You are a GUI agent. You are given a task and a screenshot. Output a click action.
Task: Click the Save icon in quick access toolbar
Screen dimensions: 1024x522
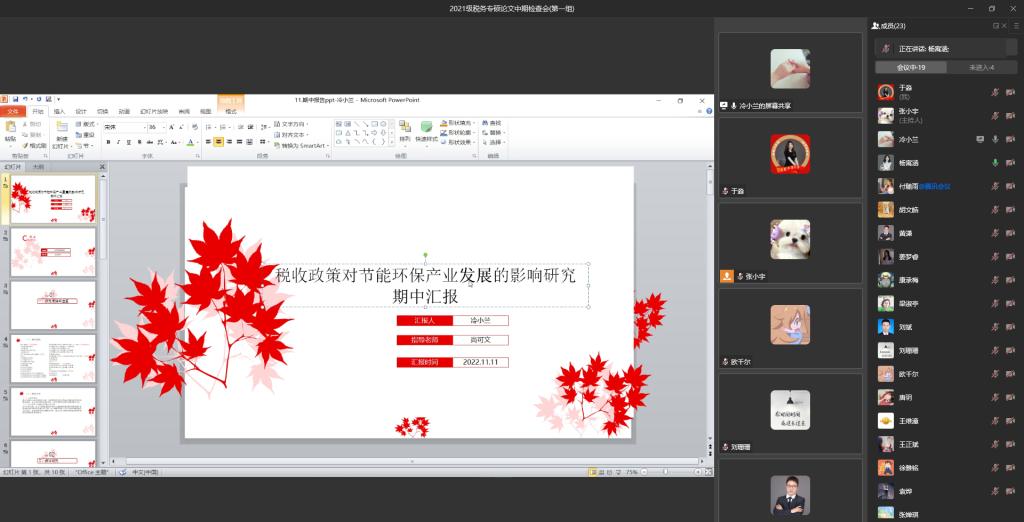14,100
